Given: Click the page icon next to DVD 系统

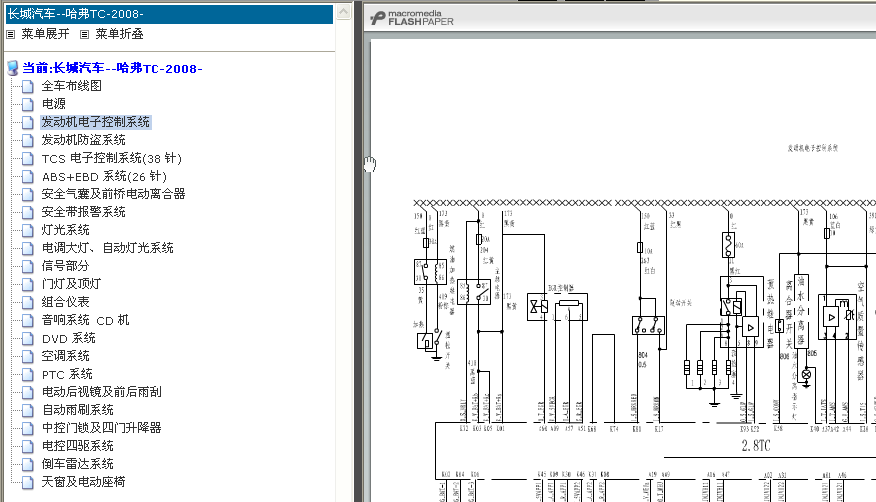Looking at the screenshot, I should point(27,338).
